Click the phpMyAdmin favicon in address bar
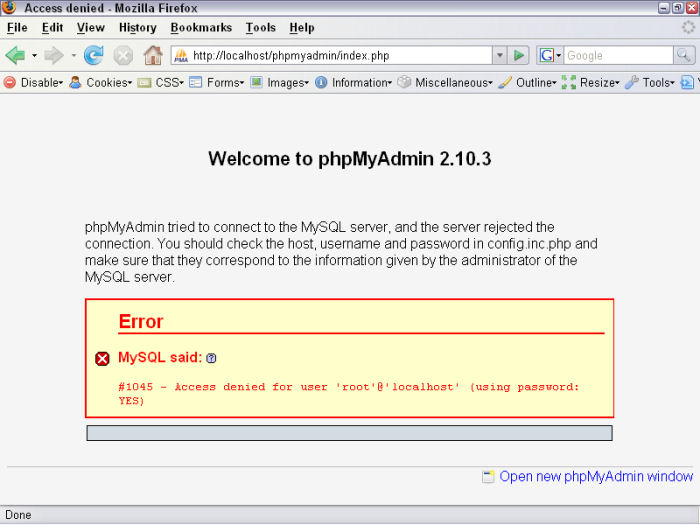 [181, 56]
